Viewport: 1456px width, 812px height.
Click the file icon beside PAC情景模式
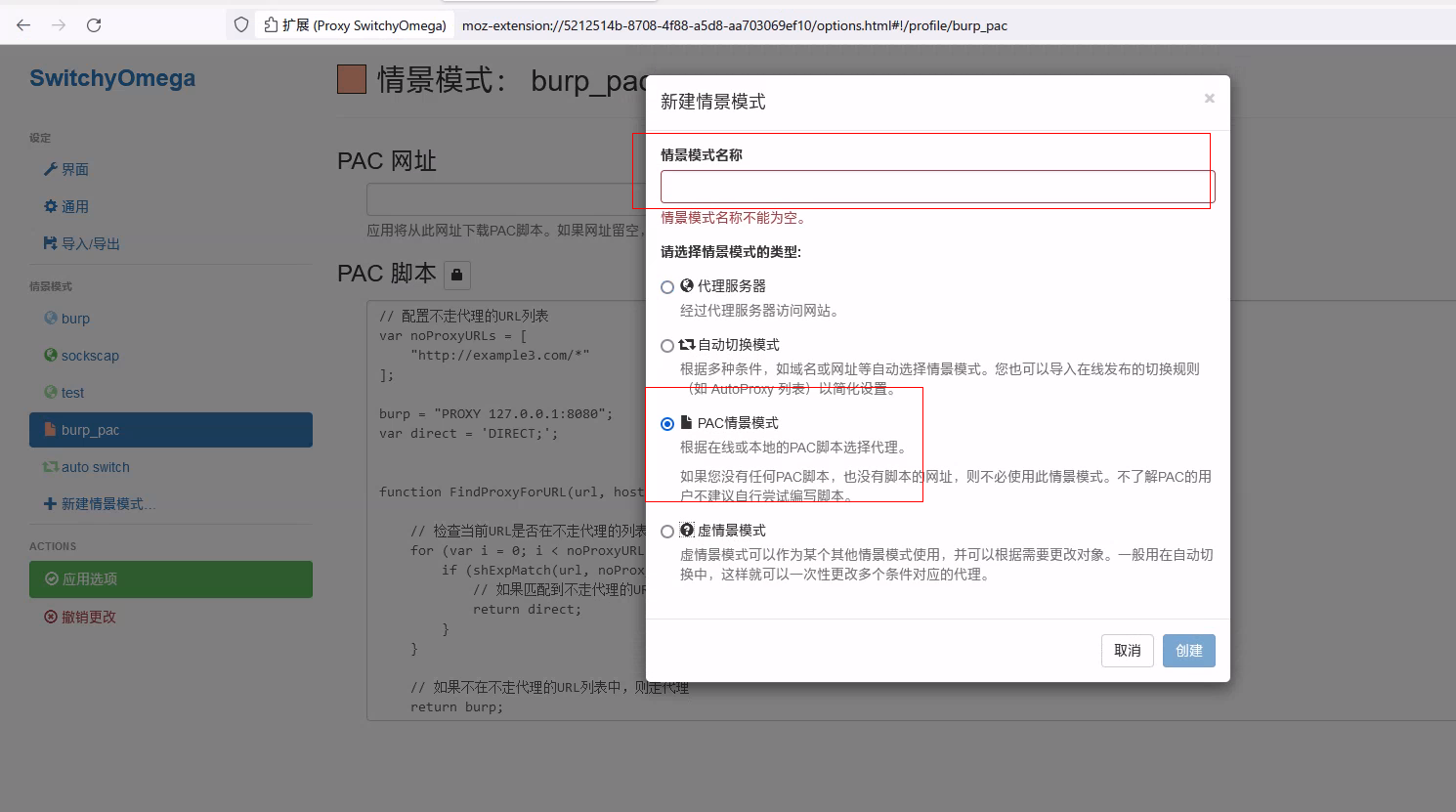[x=687, y=422]
